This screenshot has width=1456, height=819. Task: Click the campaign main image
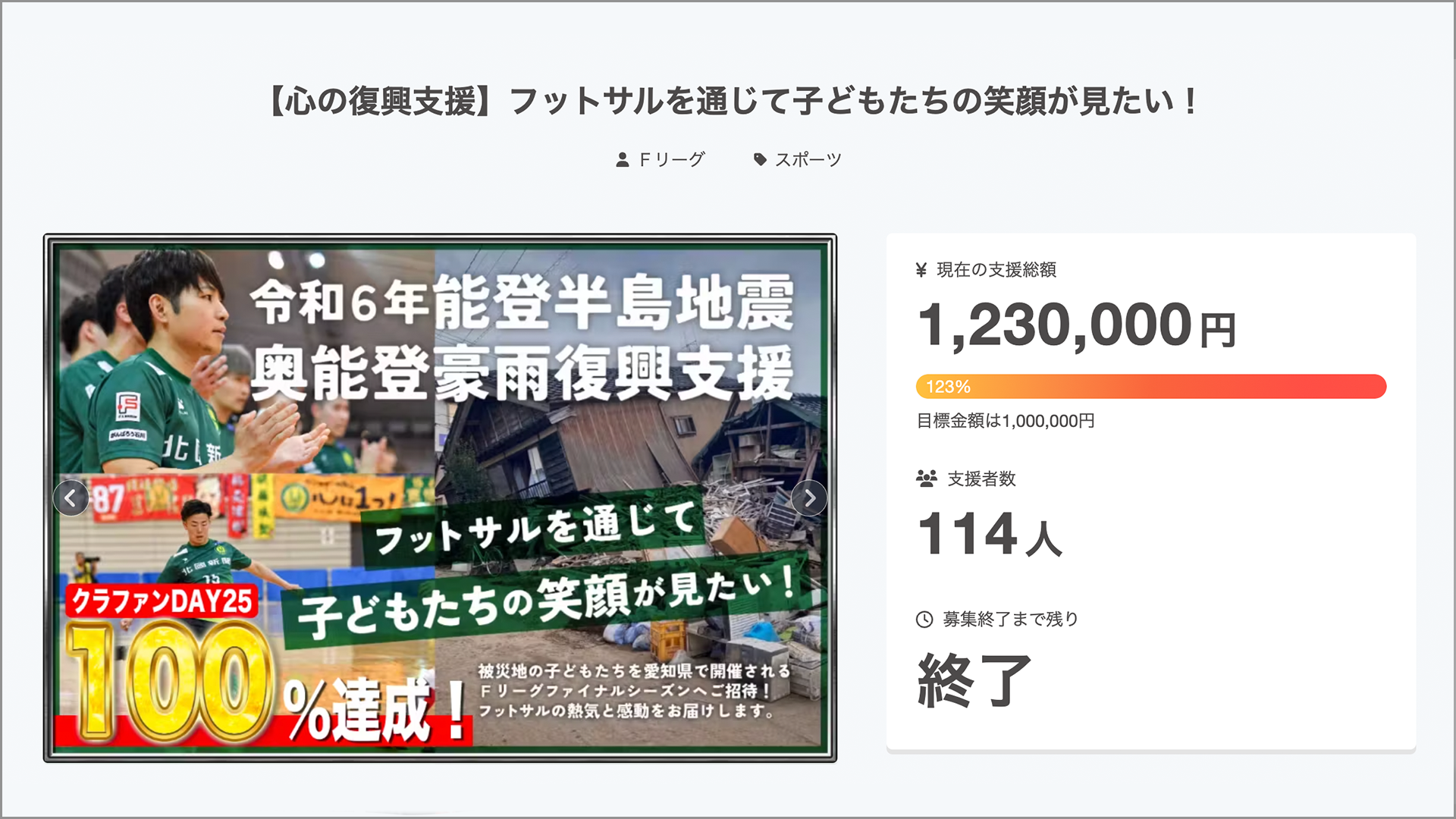pyautogui.click(x=440, y=498)
